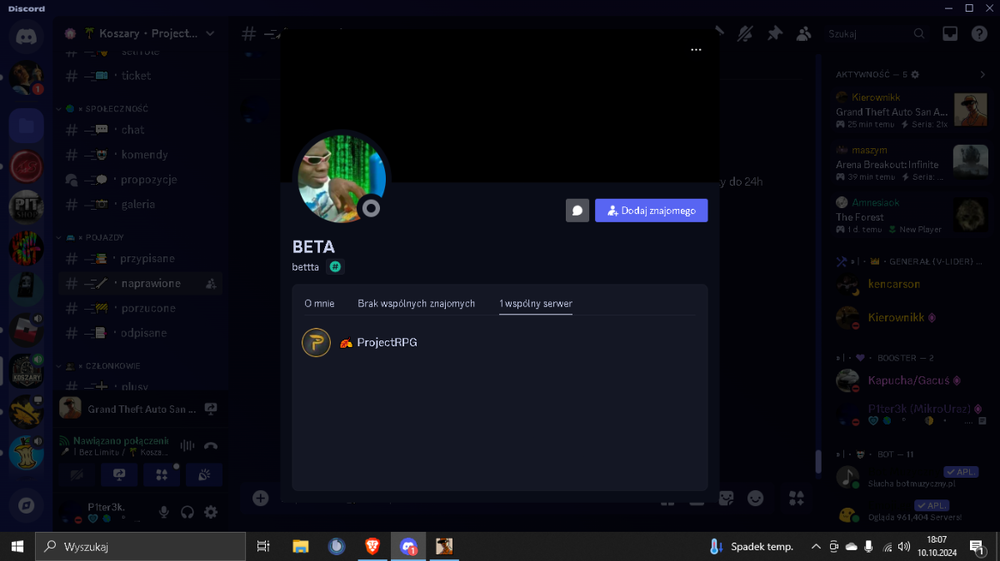Open the inbox icon in the top bar
The height and width of the screenshot is (561, 1000).
click(950, 34)
